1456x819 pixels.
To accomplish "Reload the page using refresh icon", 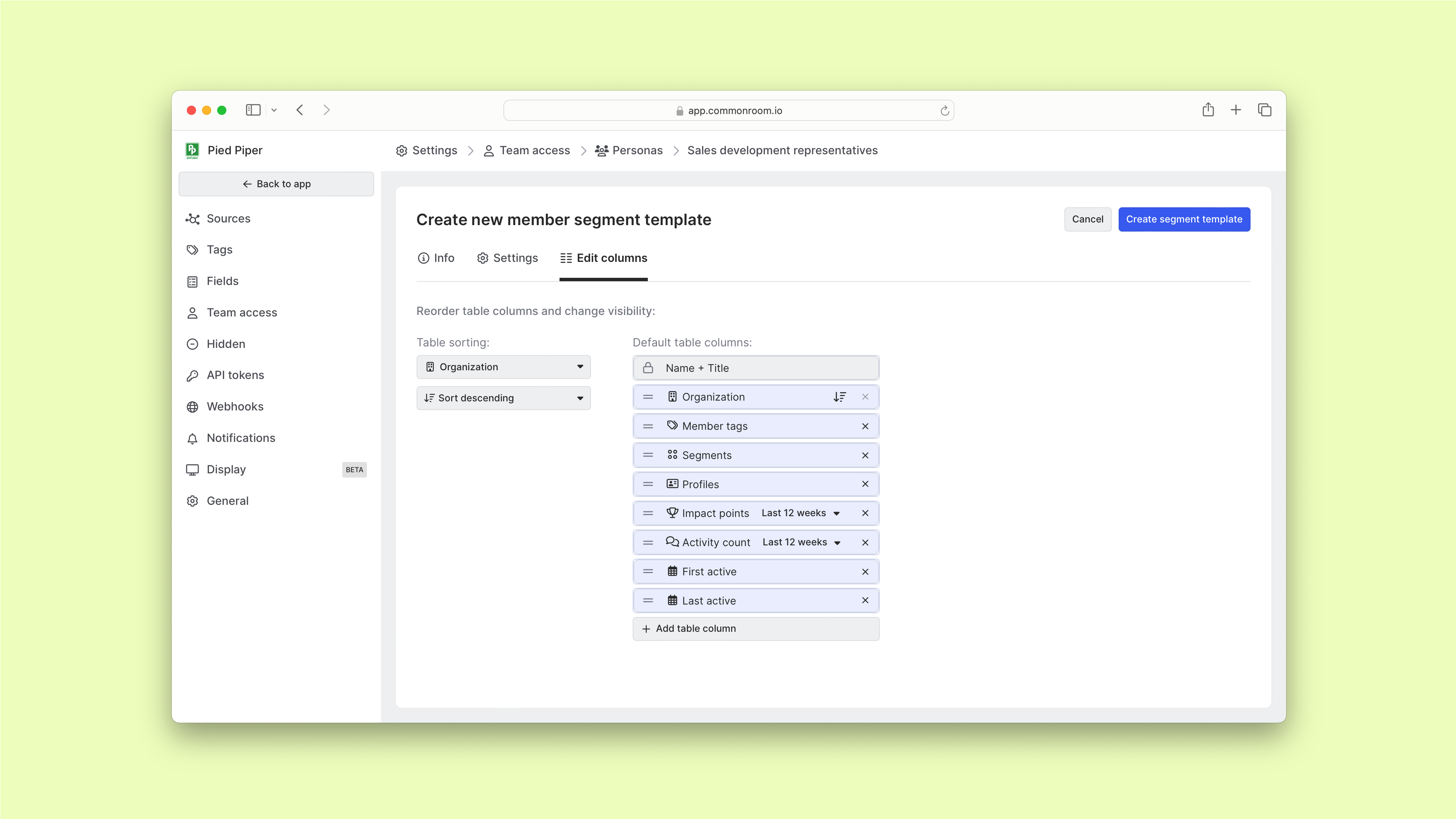I will coord(944,111).
